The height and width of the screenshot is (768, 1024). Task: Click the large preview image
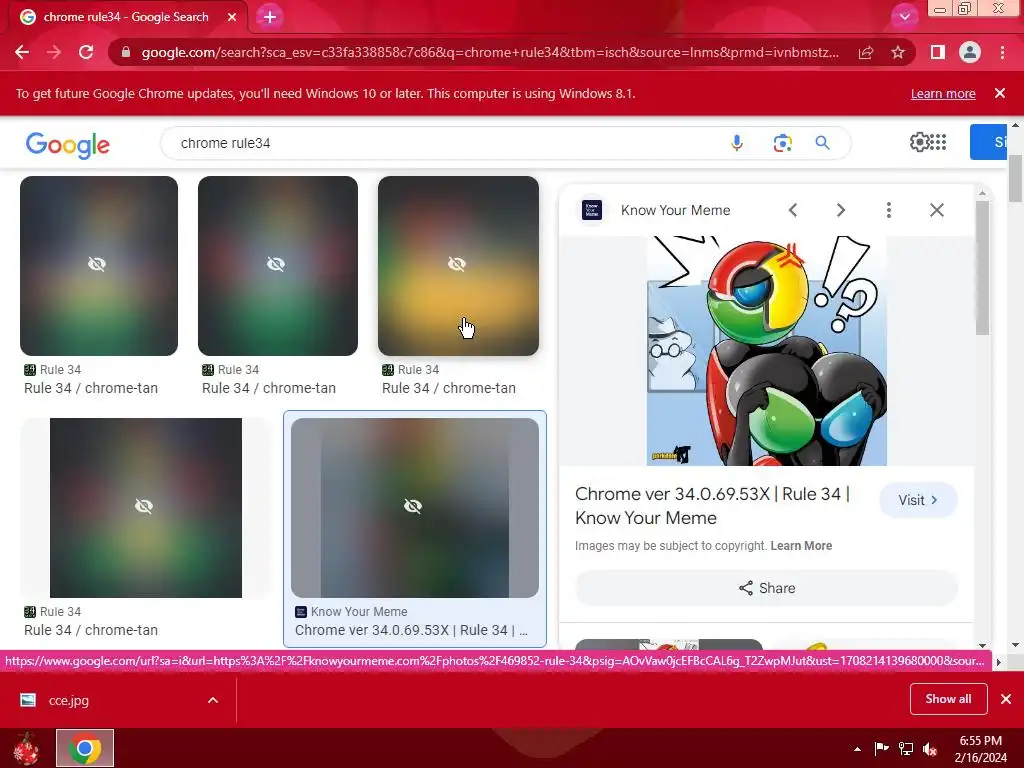coord(767,351)
